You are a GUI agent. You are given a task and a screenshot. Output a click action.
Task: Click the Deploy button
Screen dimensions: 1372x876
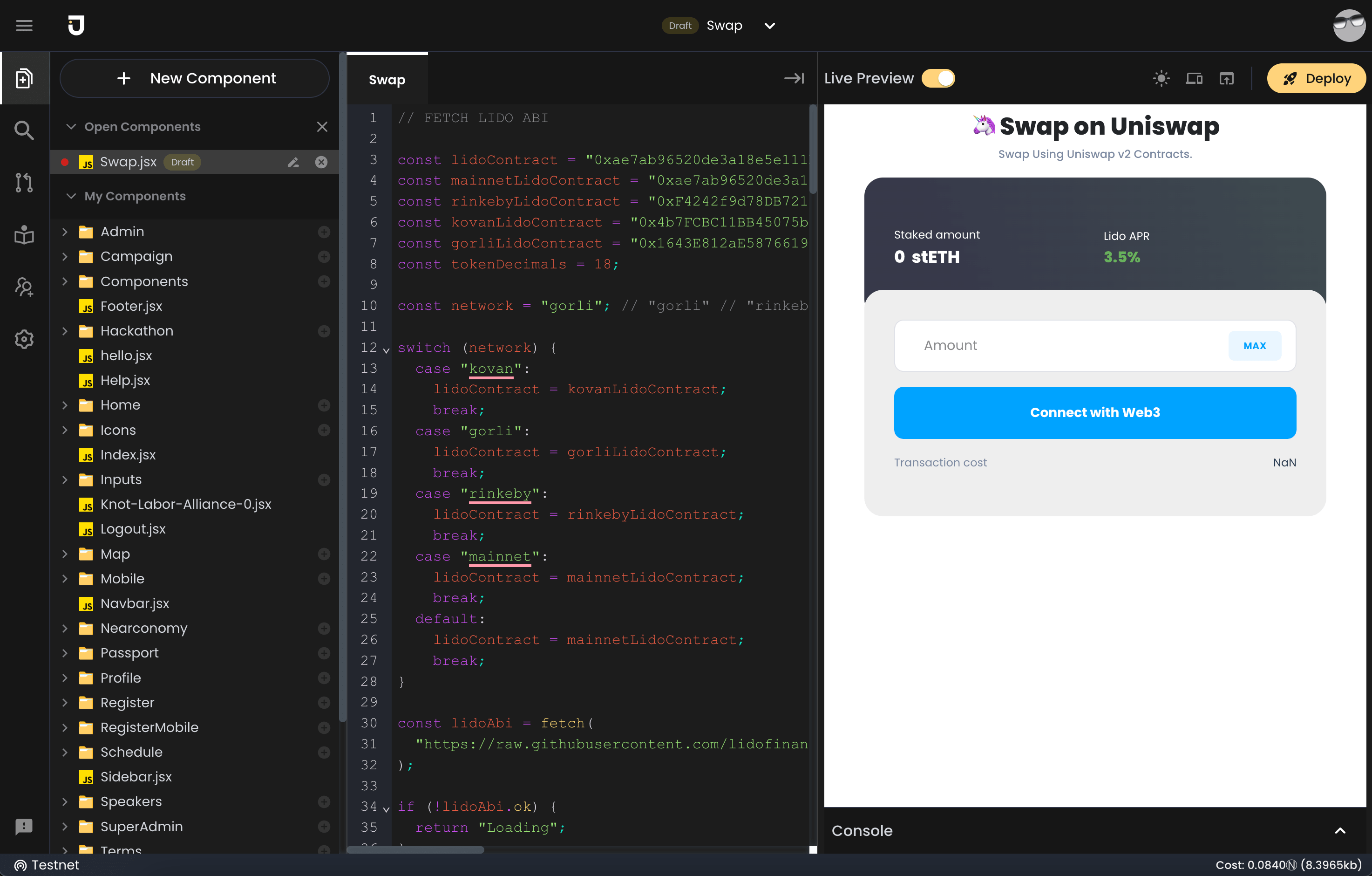[x=1316, y=78]
